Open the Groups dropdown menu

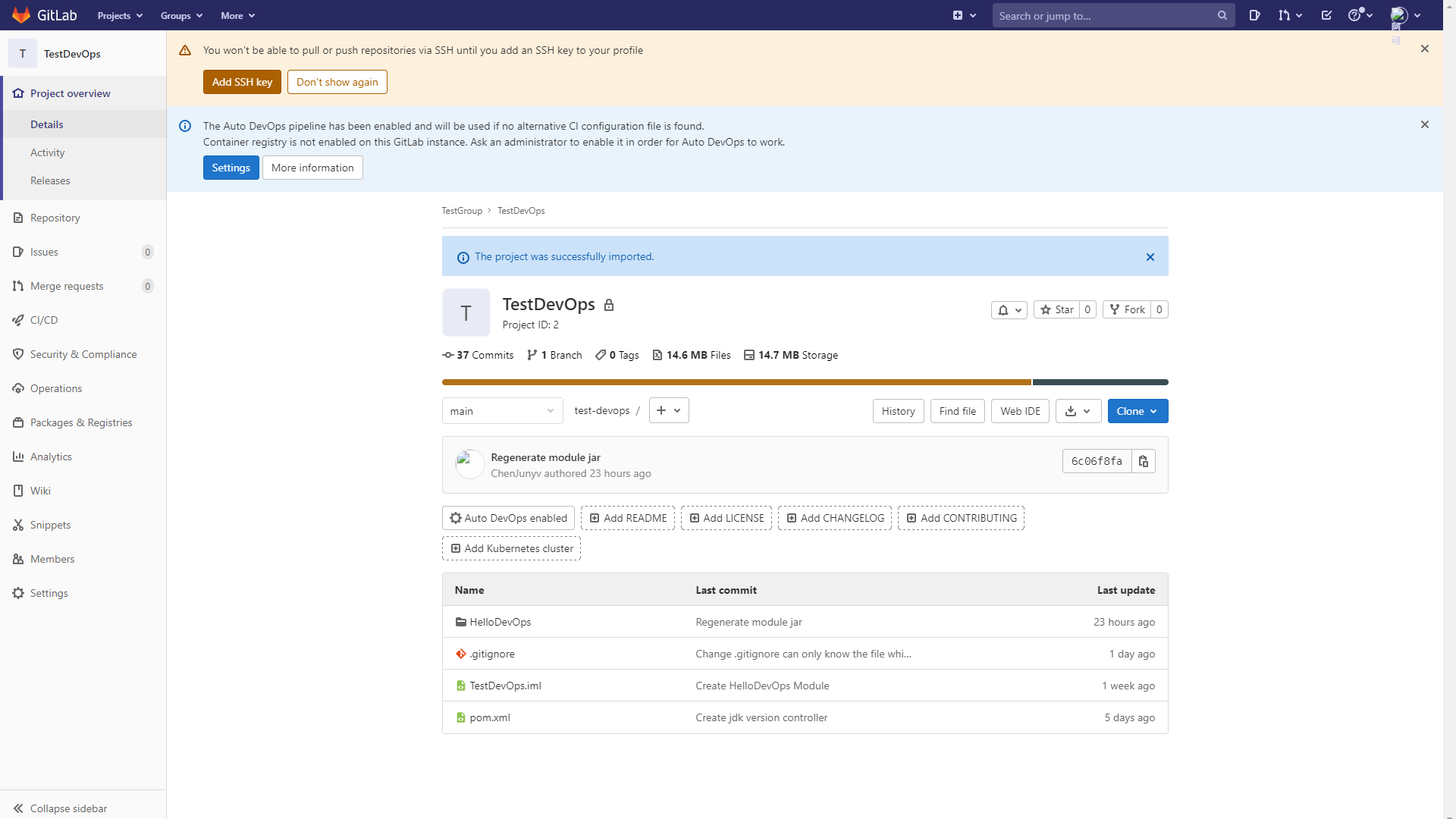[x=181, y=15]
